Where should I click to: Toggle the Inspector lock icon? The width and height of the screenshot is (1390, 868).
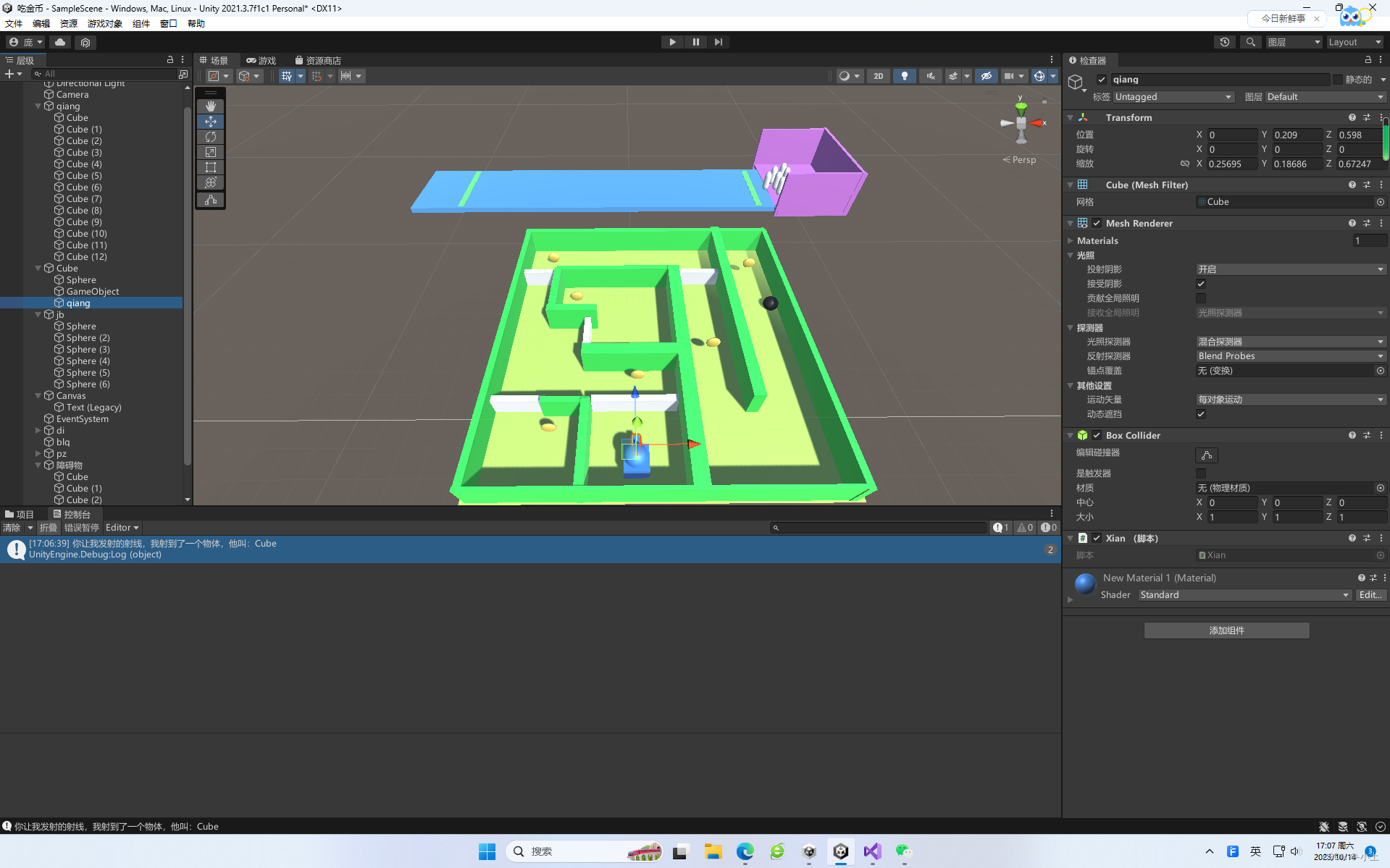click(x=1368, y=60)
